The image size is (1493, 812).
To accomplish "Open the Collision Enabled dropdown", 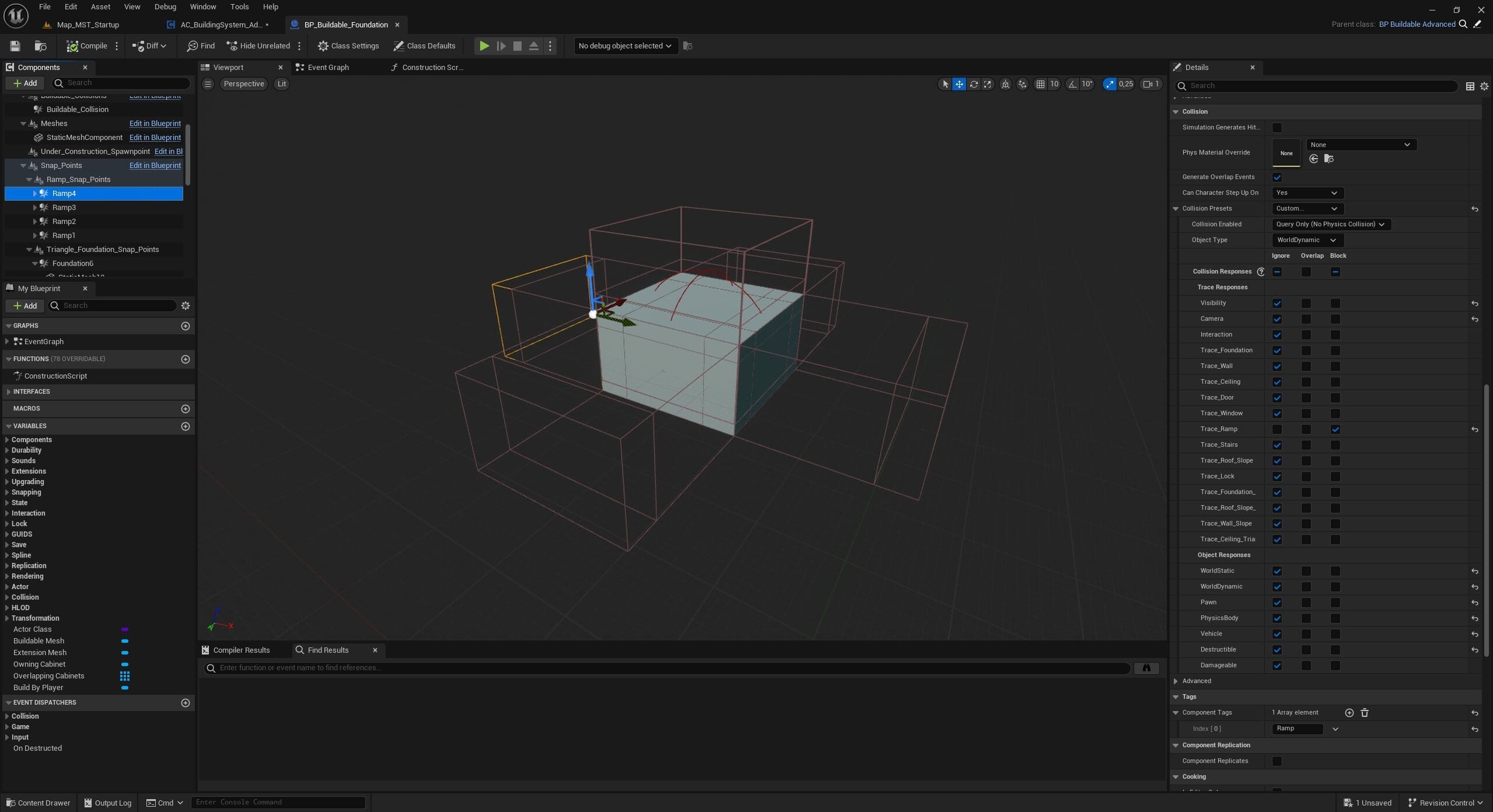I will point(1330,225).
